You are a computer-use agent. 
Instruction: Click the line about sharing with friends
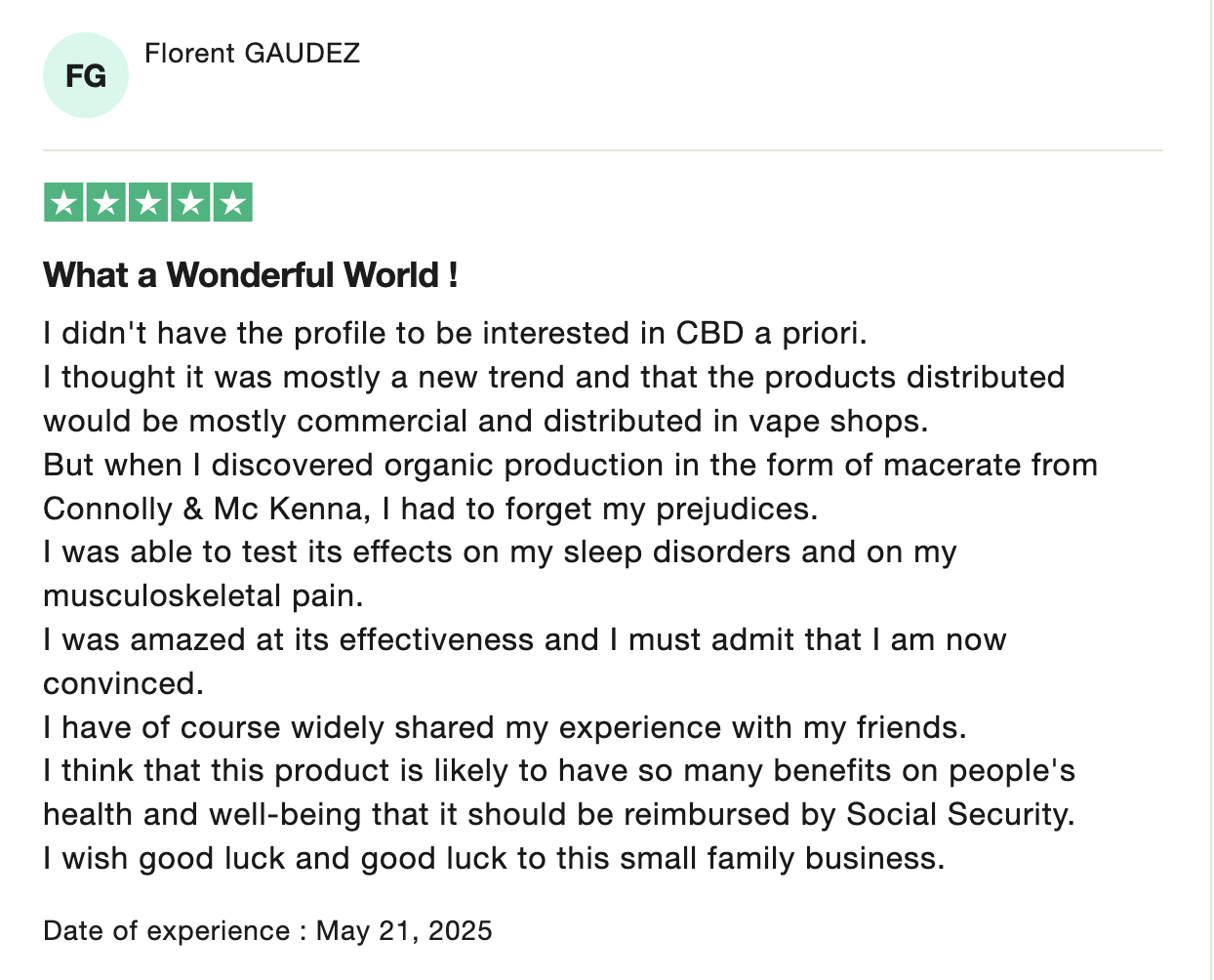[x=505, y=728]
